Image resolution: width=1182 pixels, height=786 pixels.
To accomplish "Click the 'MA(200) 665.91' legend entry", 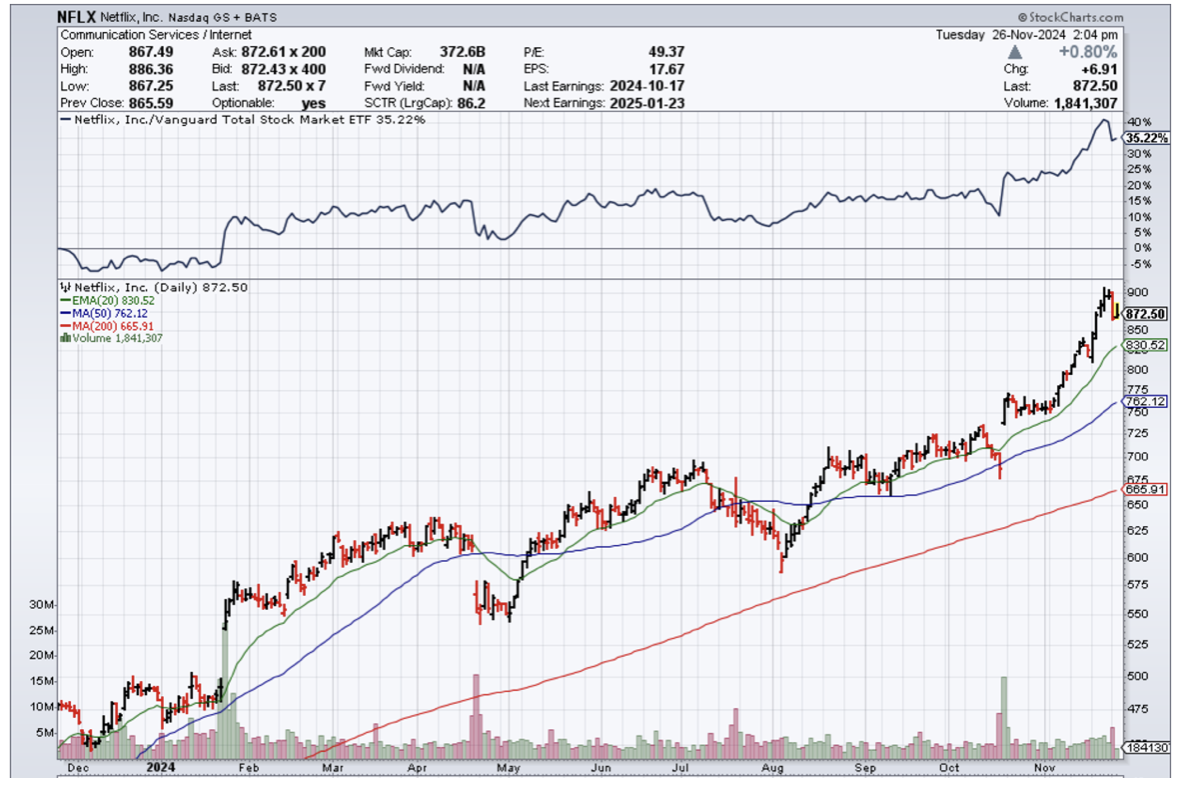I will pos(113,326).
